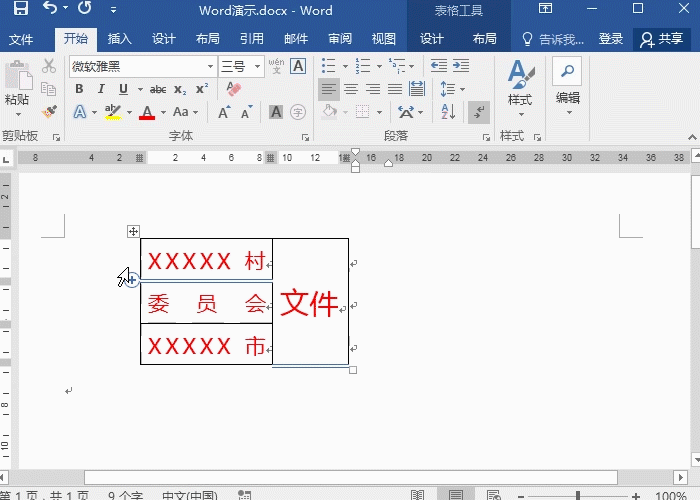Screen dimensions: 700x500
Task: Center align text
Action: [351, 89]
